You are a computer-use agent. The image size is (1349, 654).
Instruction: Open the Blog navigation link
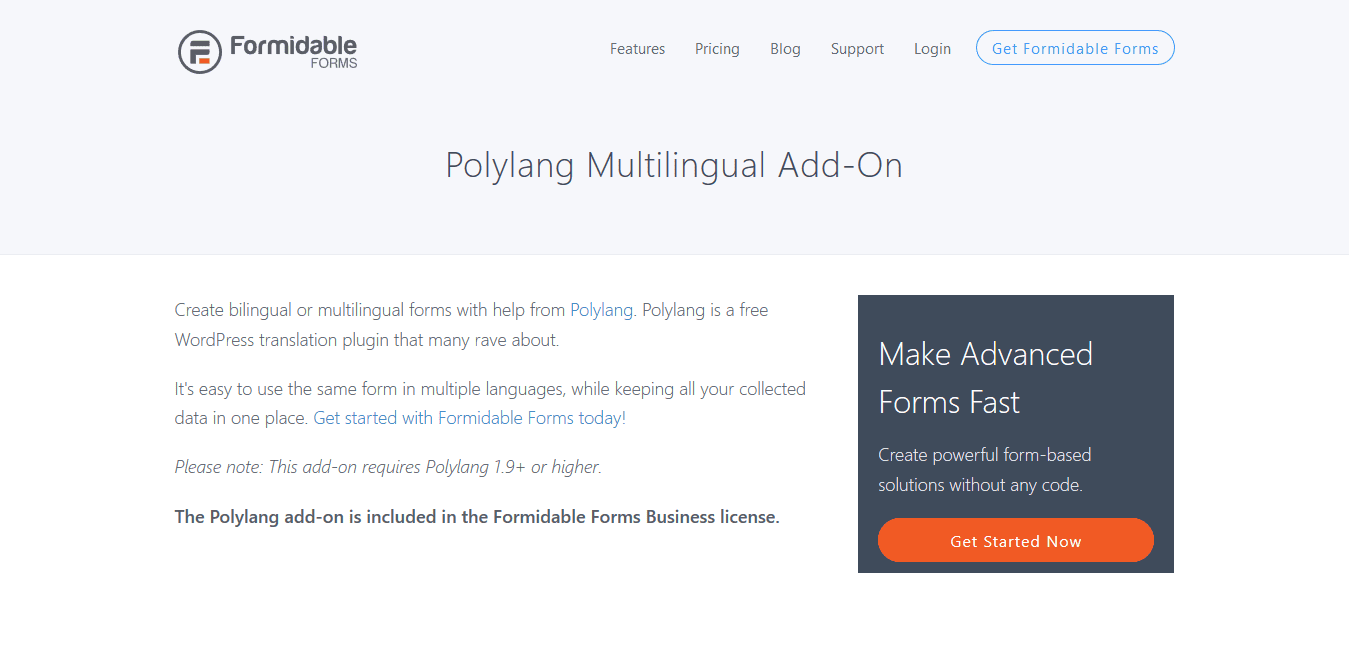click(785, 49)
